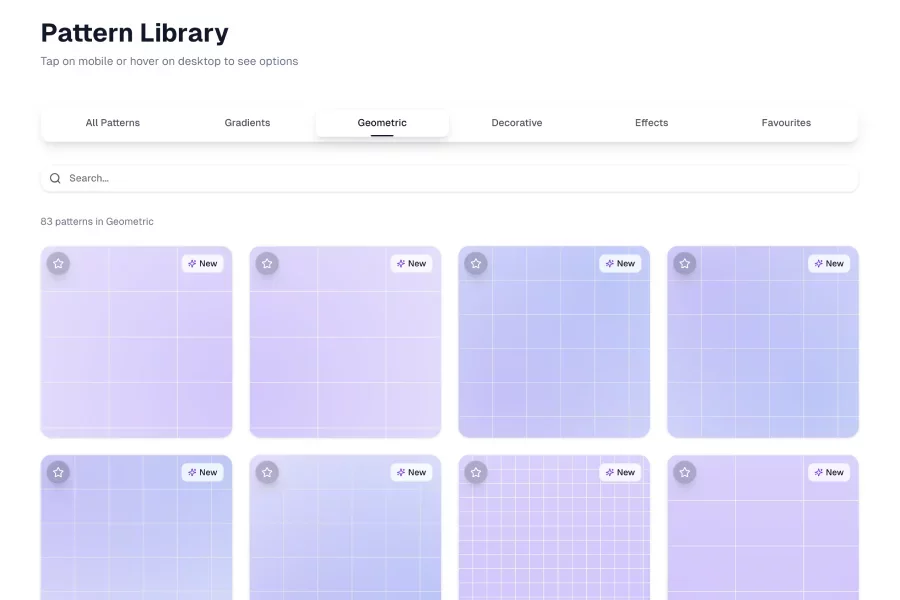
Task: Star the second pattern in top row
Action: pos(267,264)
